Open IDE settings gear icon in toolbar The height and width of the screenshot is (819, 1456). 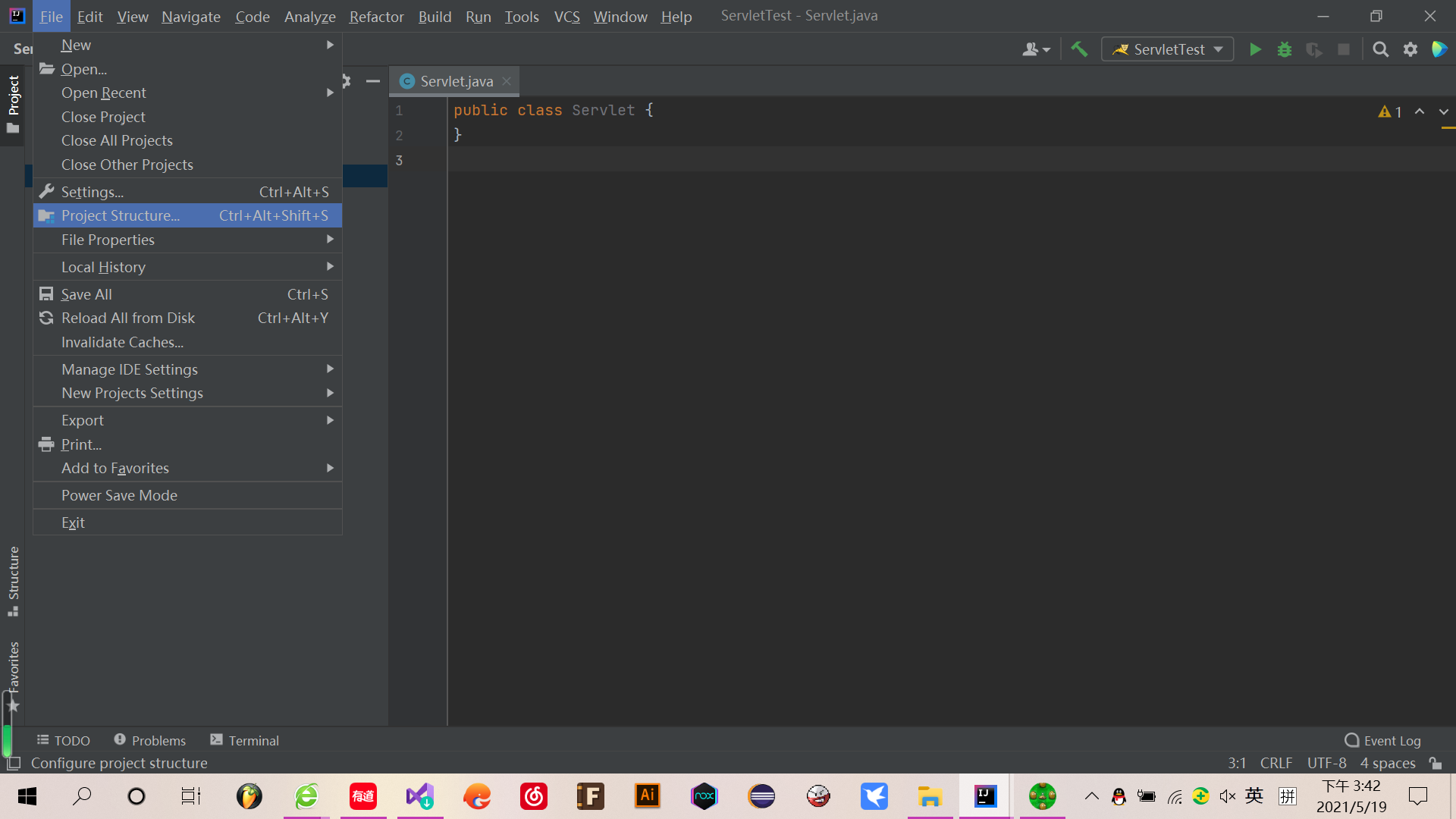tap(1410, 49)
